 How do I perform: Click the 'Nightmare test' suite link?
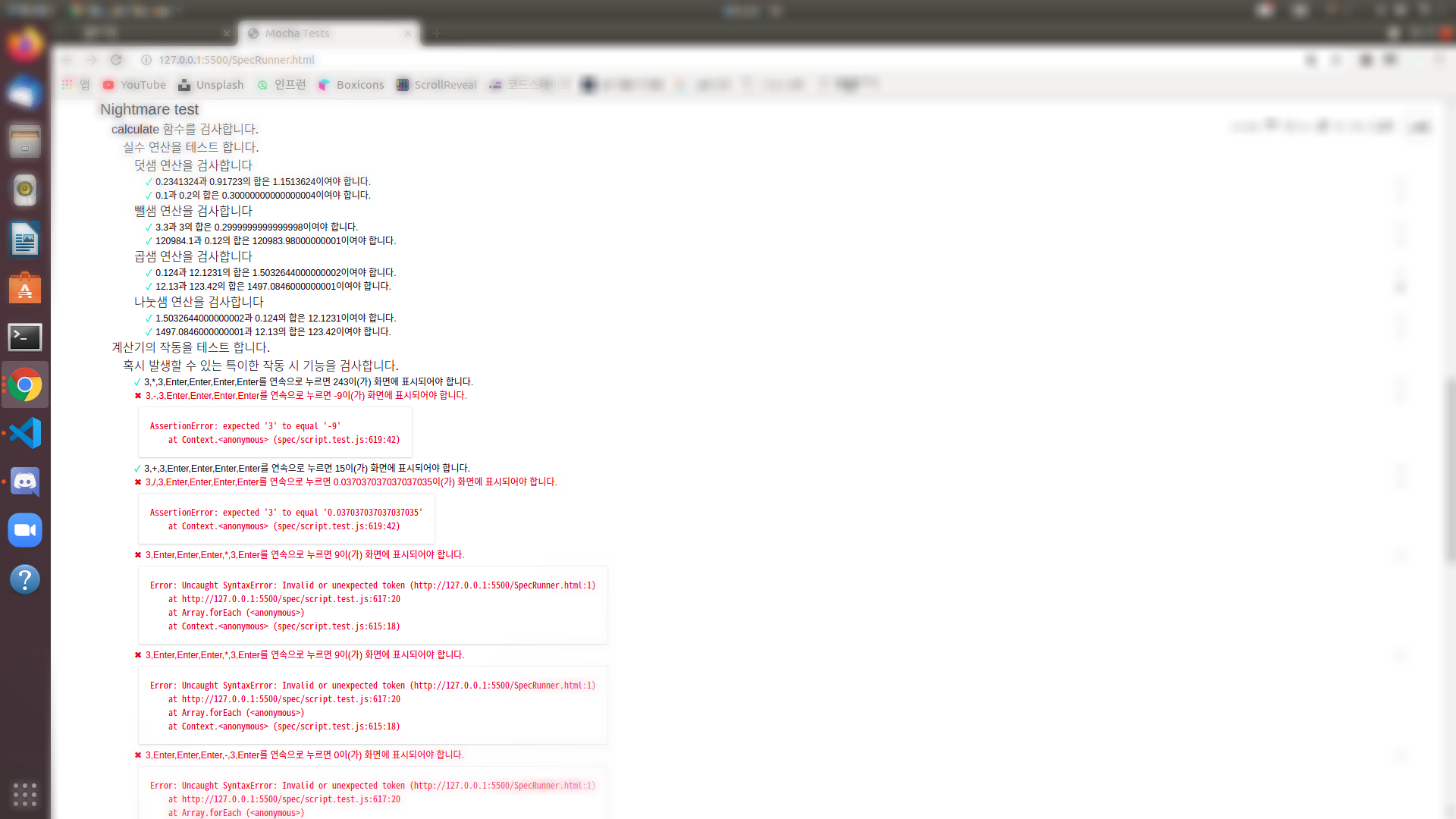(149, 110)
